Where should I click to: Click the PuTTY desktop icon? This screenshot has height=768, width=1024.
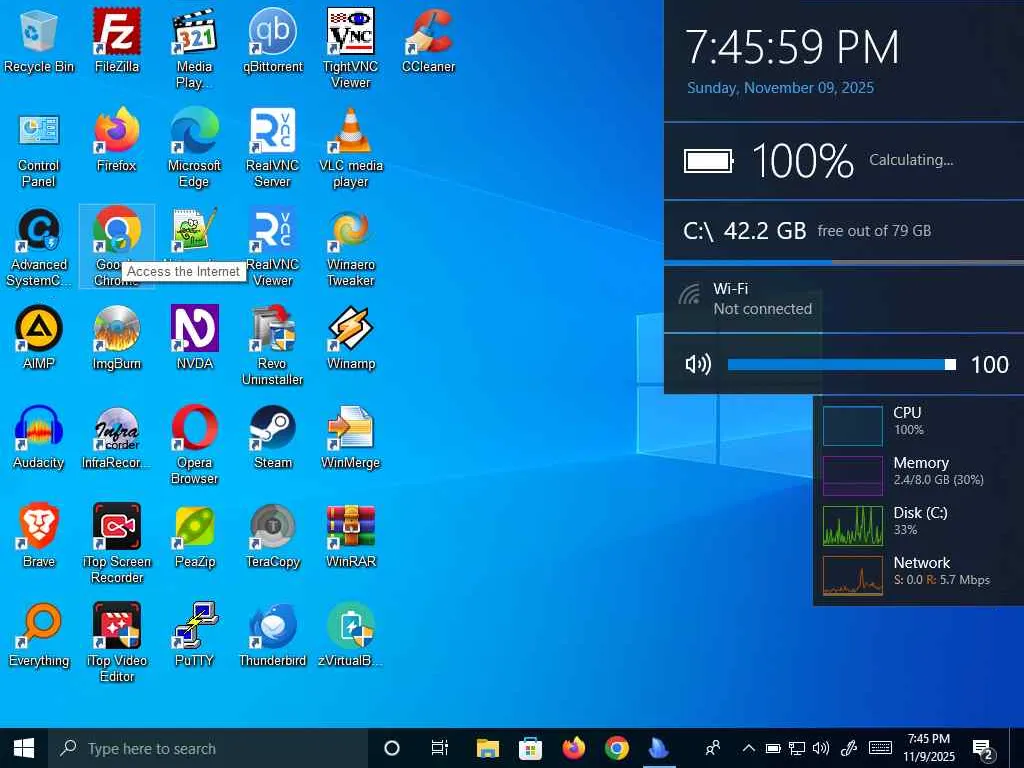coord(195,635)
